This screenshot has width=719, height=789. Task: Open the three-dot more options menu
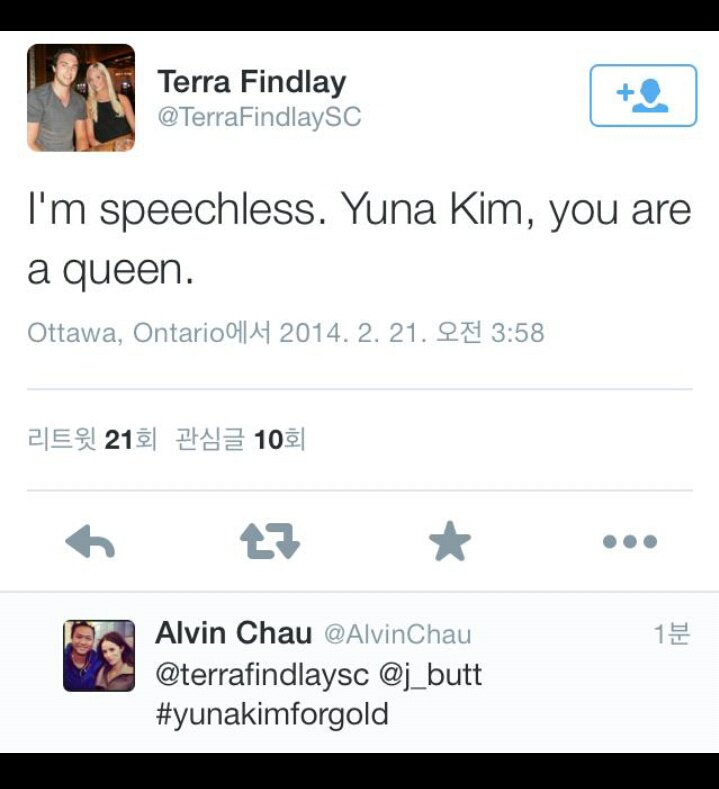(630, 541)
